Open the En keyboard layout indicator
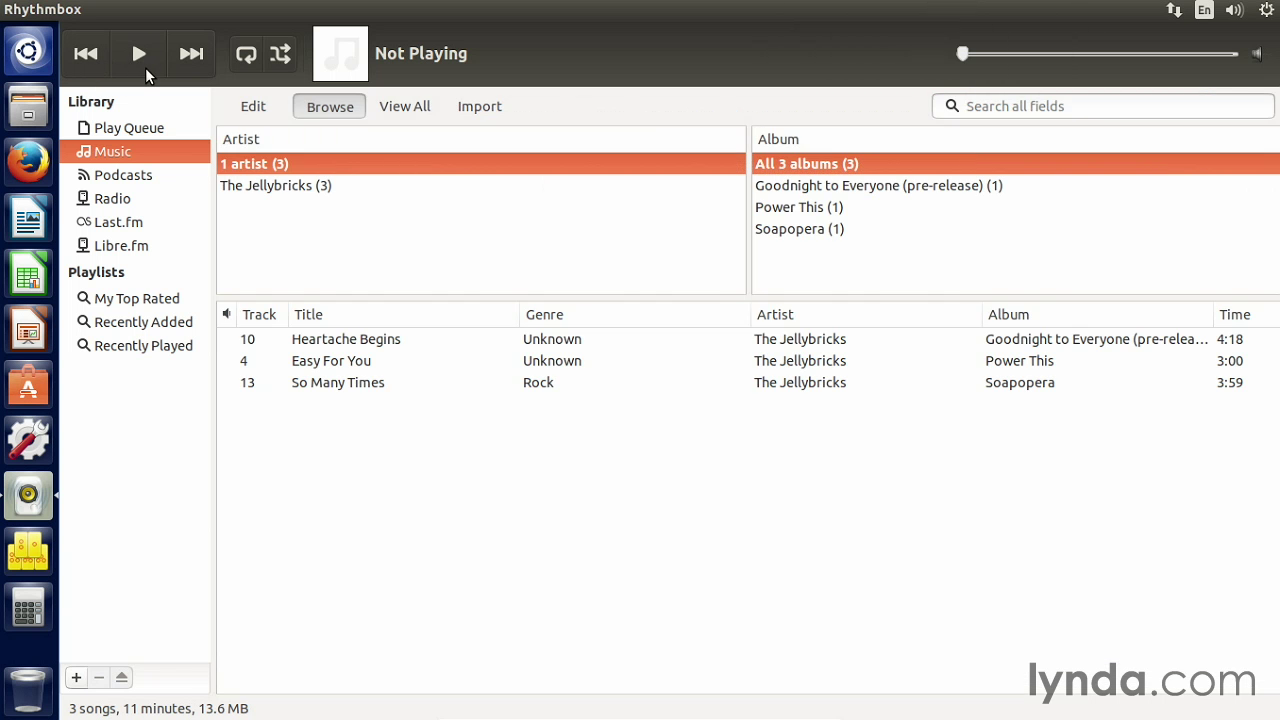Screen dimensions: 1280x720 1204,10
